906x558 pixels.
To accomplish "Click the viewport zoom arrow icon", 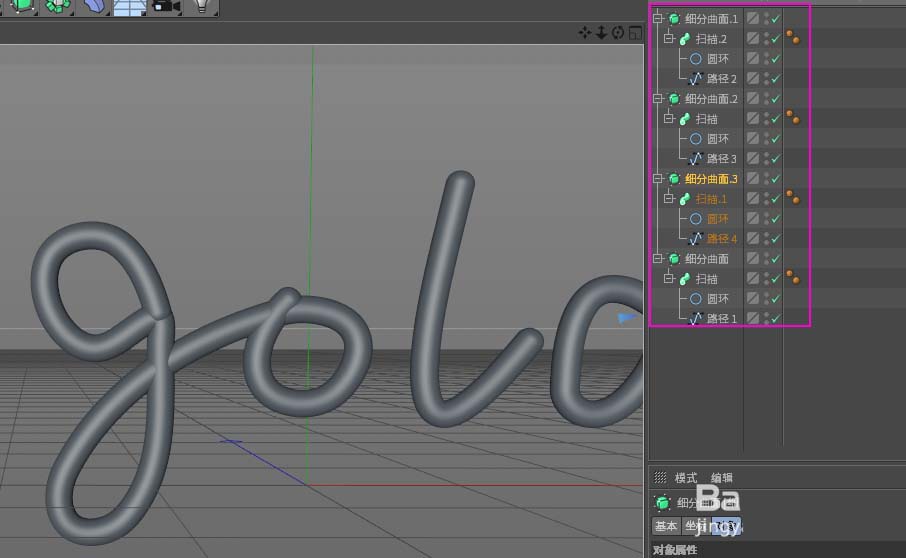I will click(x=601, y=33).
